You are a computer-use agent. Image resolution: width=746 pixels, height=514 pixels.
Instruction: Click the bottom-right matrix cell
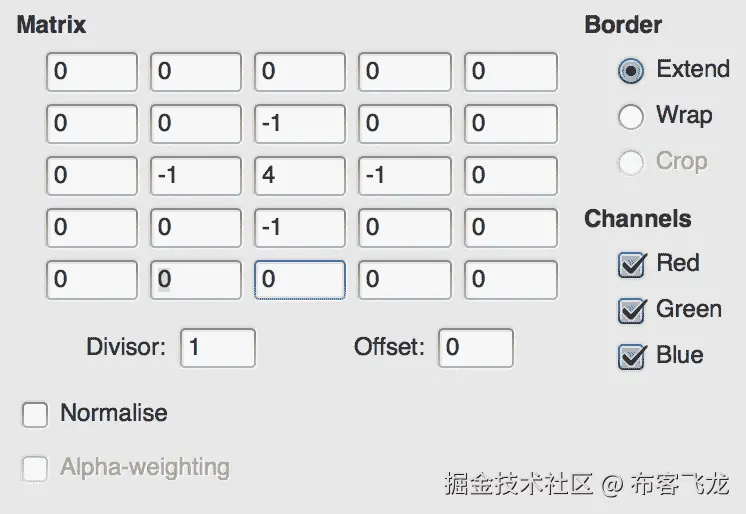tap(510, 280)
